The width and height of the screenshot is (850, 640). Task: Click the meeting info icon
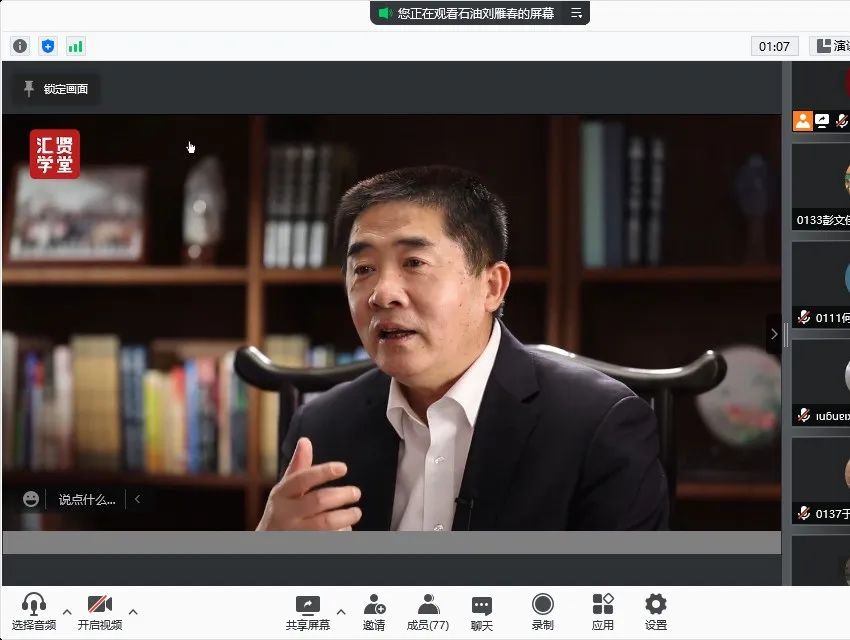(x=20, y=46)
